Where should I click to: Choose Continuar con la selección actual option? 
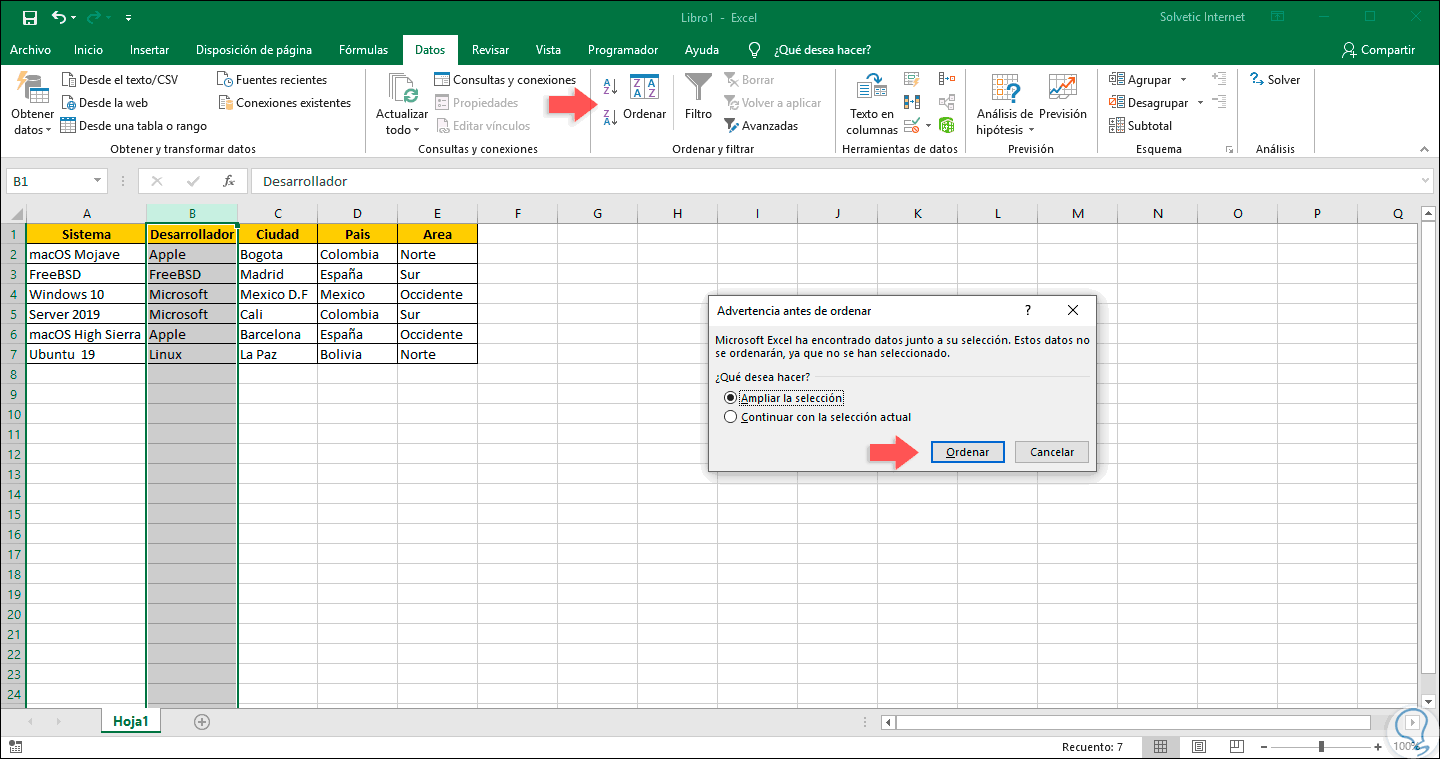click(730, 417)
